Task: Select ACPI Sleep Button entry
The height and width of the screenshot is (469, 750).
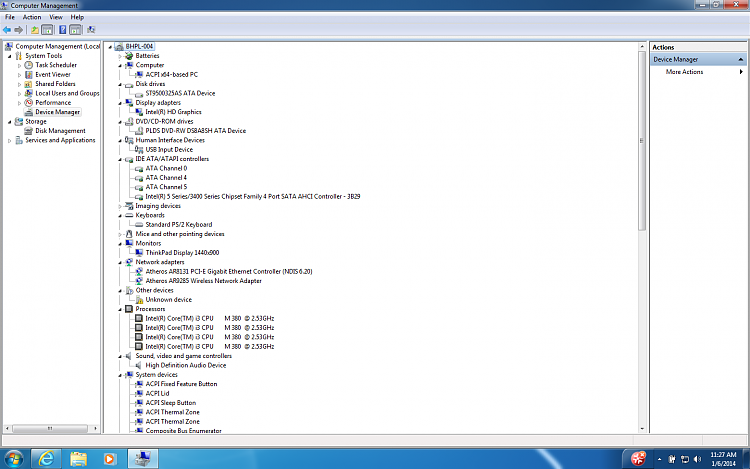Action: click(171, 403)
